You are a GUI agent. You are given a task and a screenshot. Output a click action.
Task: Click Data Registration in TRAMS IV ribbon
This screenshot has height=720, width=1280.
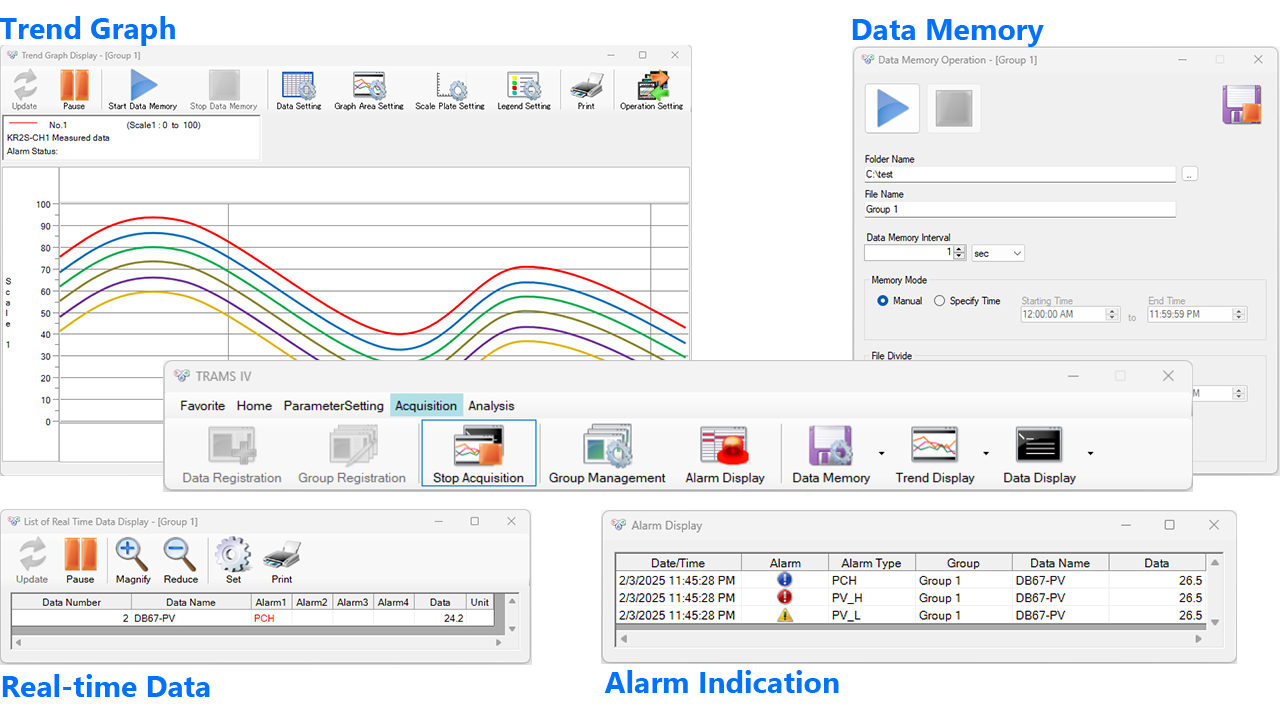232,456
